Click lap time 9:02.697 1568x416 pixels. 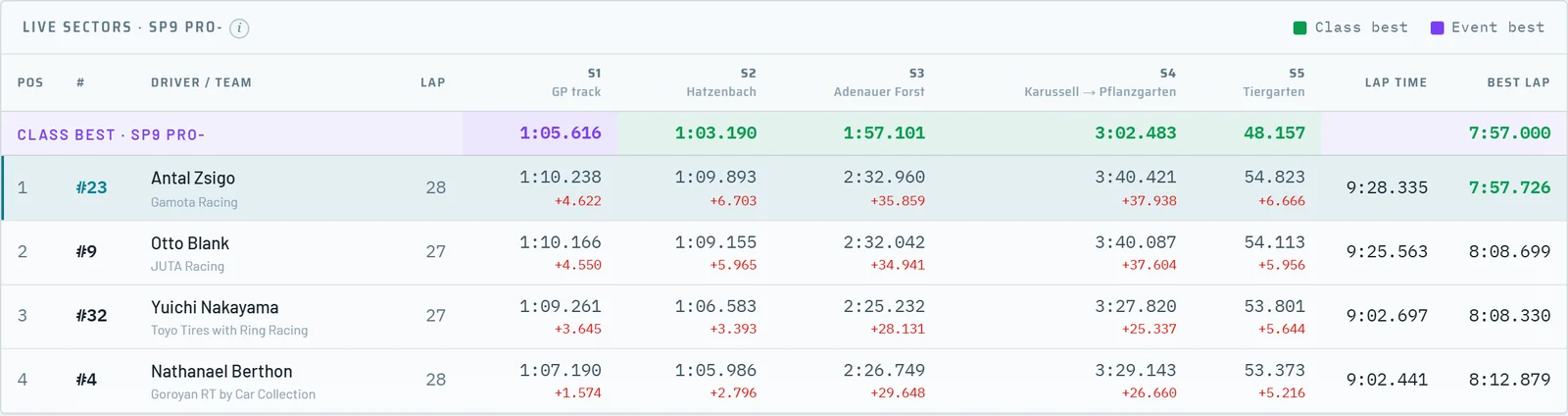coord(1387,315)
